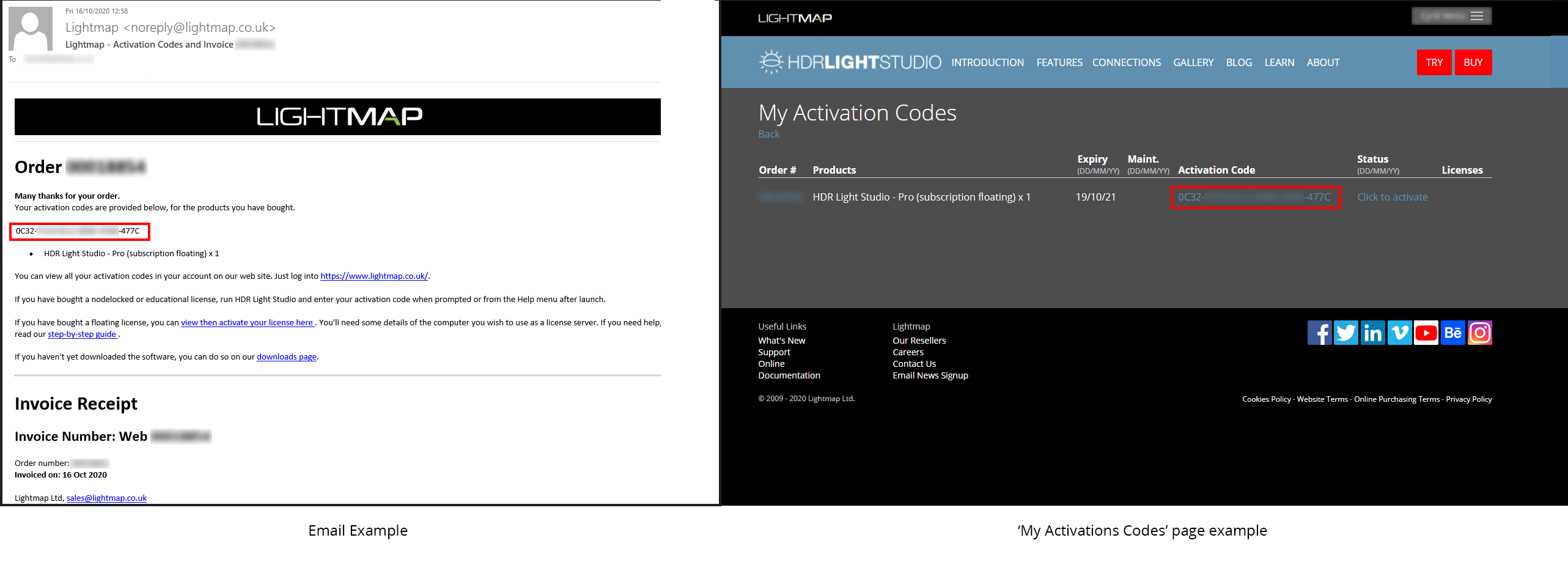Viewport: 1568px width, 576px height.
Task: Open Support footer link
Action: [x=774, y=352]
